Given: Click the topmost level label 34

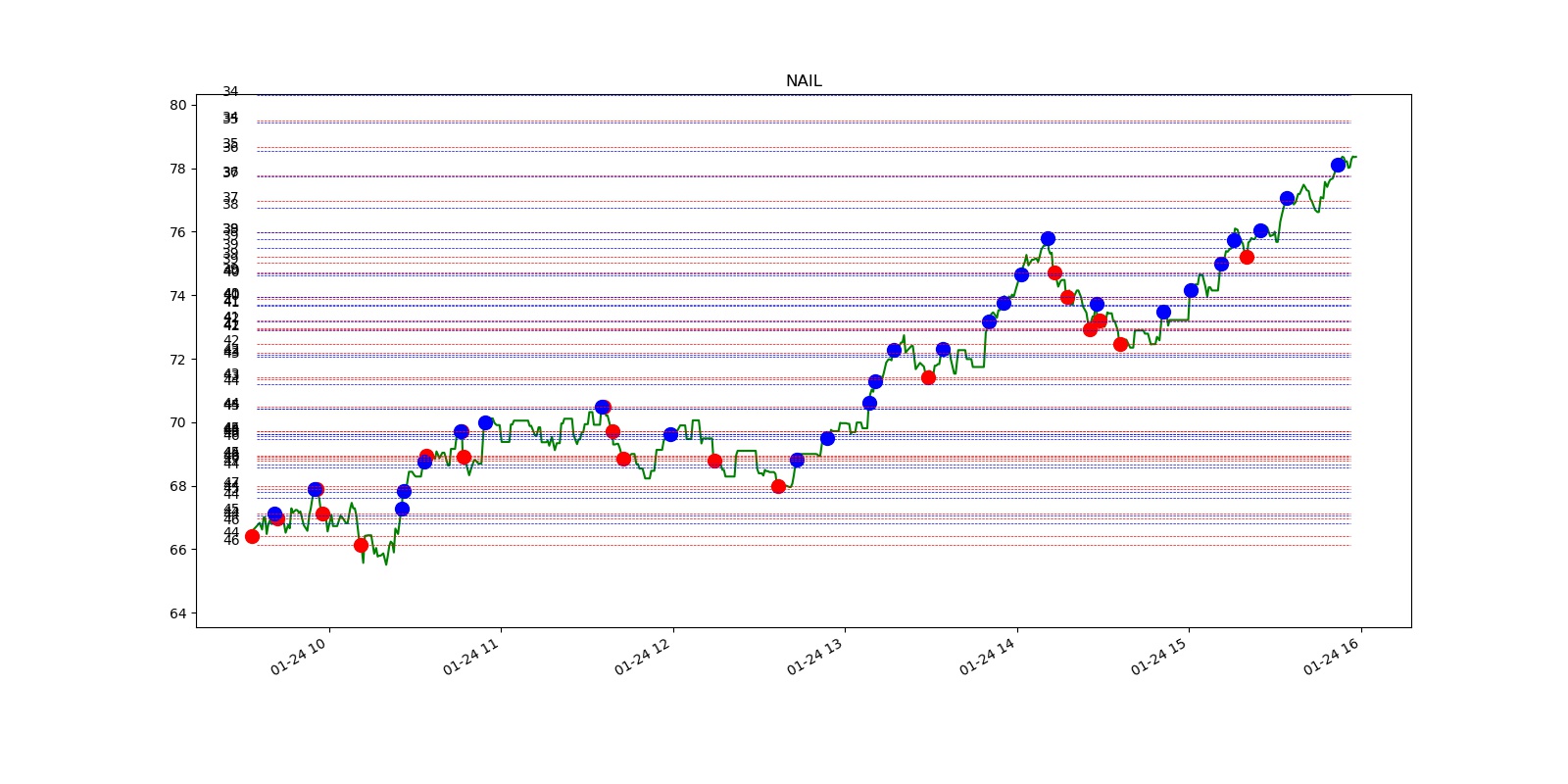Looking at the screenshot, I should coord(230,91).
